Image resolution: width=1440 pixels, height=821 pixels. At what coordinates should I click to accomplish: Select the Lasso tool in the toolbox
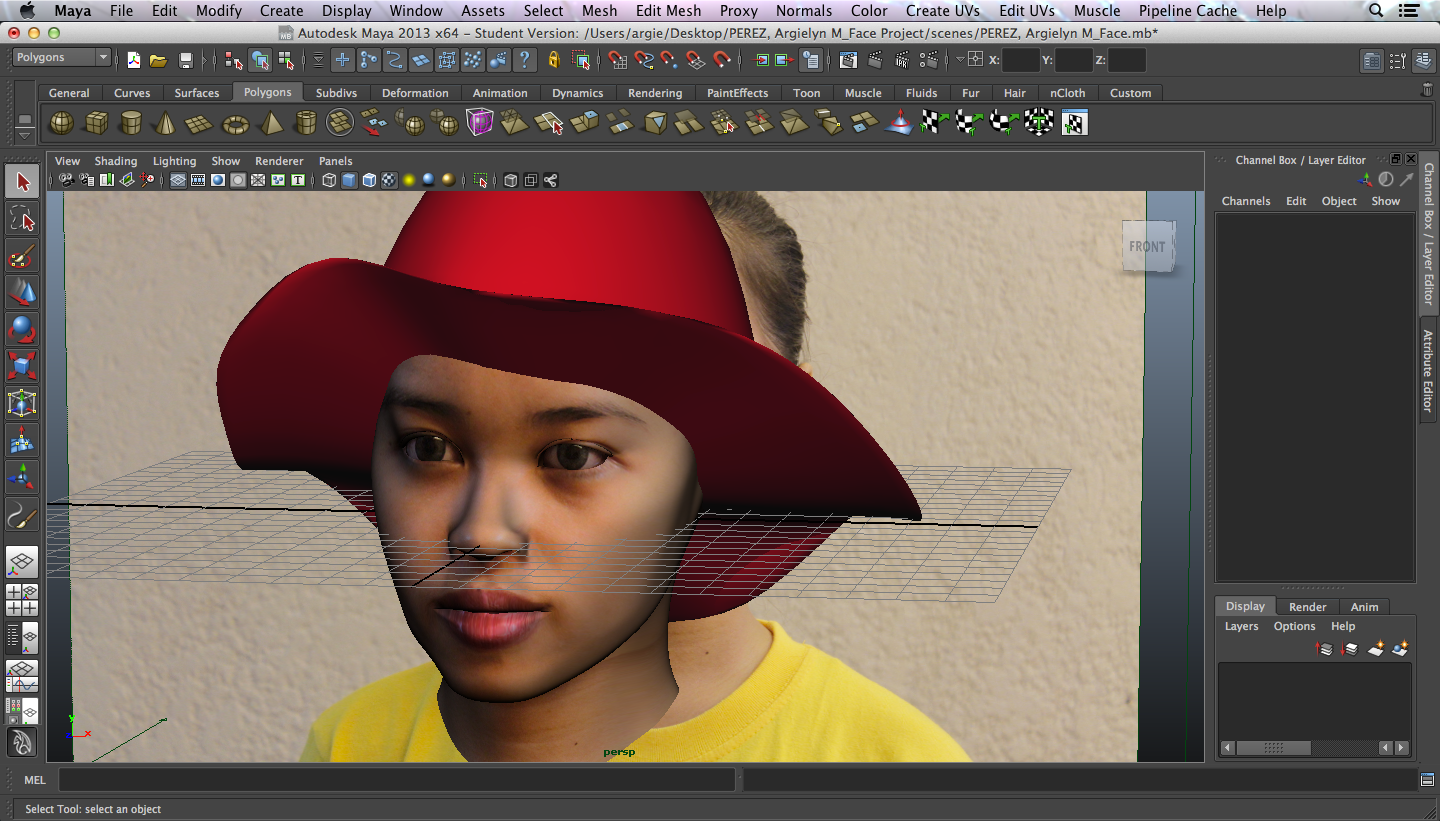[22, 219]
